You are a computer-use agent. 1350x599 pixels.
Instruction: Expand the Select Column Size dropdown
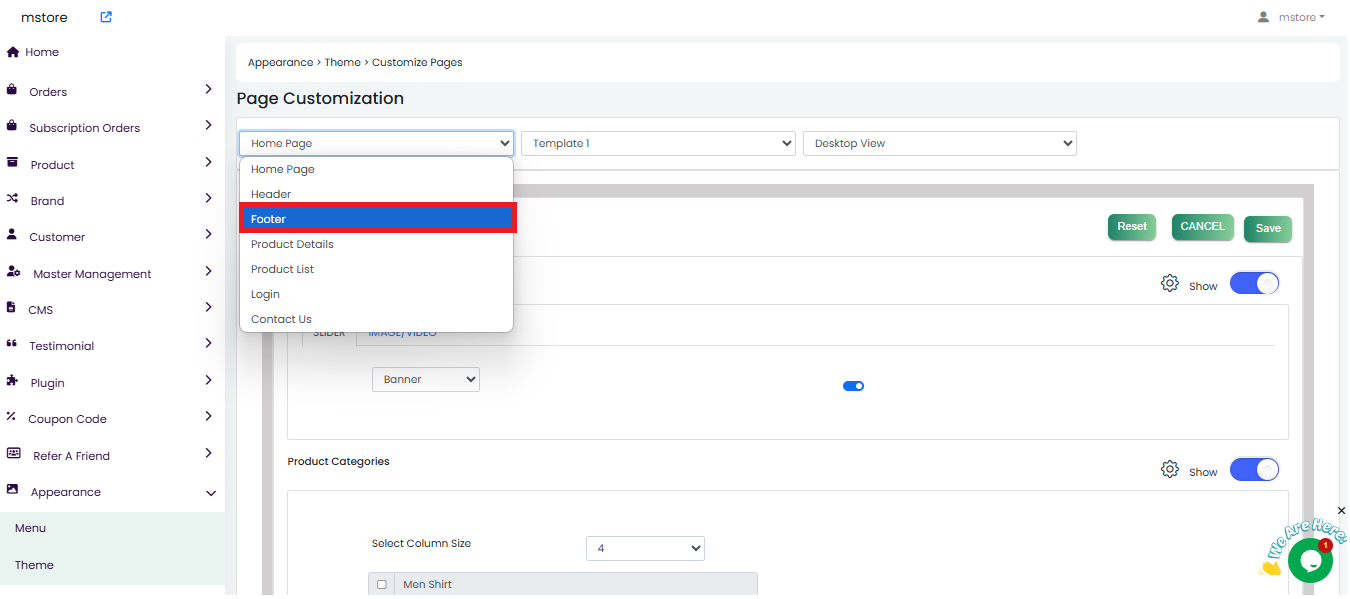pyautogui.click(x=645, y=548)
